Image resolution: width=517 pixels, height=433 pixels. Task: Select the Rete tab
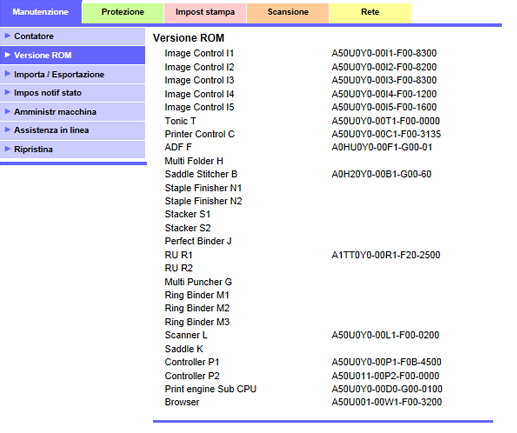(x=370, y=13)
